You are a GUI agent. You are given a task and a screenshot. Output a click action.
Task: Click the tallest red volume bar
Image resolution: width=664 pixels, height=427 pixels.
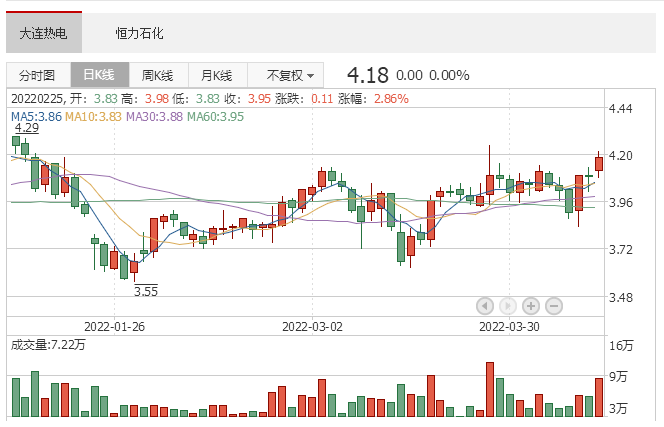[x=490, y=389]
